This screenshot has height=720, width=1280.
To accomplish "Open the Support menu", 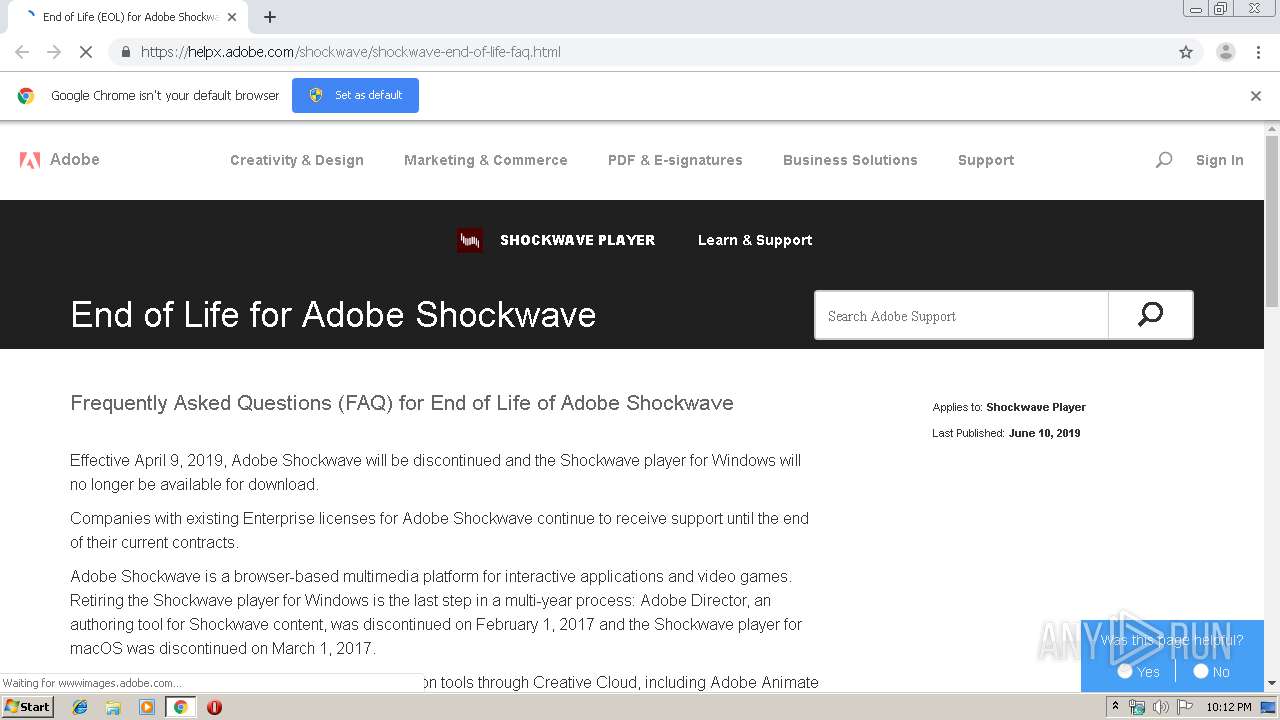I will (986, 160).
